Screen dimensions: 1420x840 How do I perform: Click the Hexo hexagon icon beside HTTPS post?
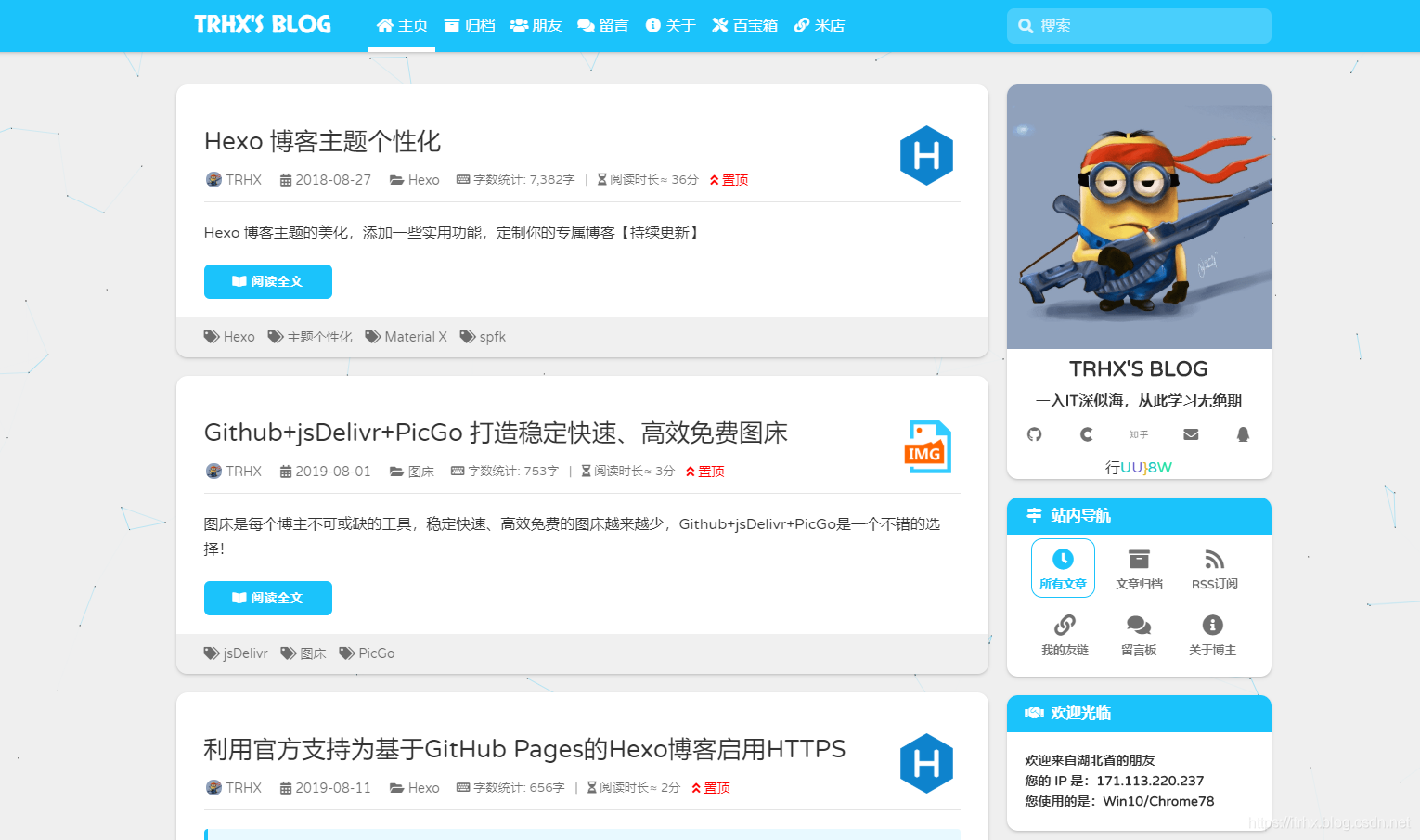tap(926, 764)
